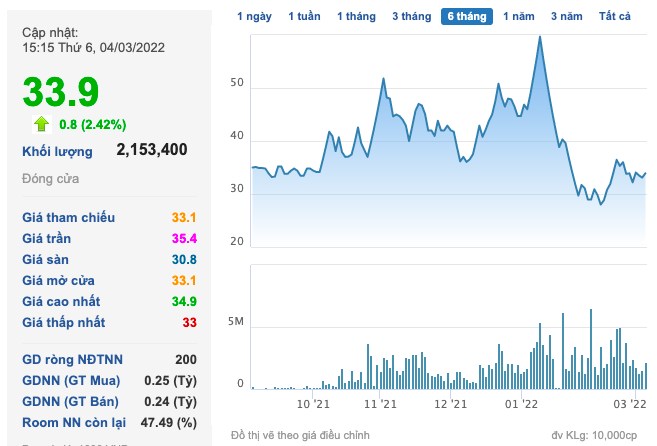657x446 pixels.
Task: Select the active '6 tháng' tab
Action: [x=467, y=17]
